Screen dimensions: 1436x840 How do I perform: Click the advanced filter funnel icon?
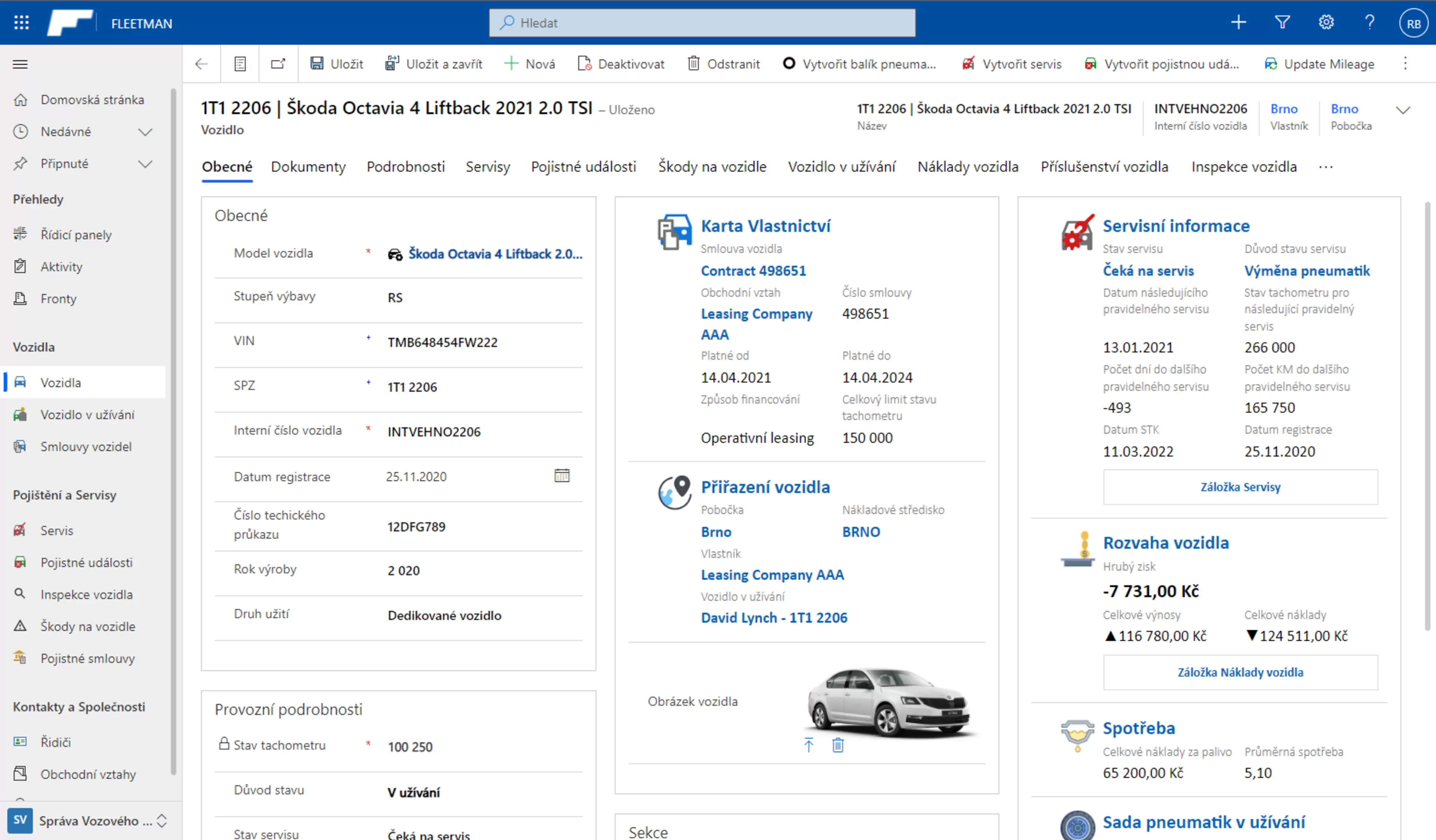pyautogui.click(x=1282, y=23)
